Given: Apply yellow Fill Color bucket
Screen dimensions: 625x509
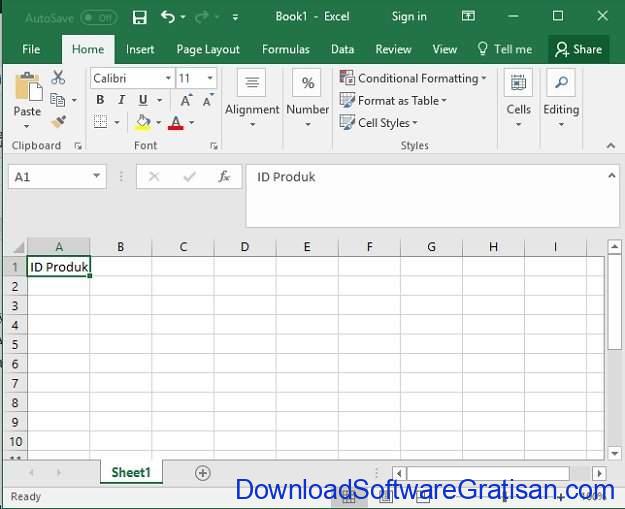Looking at the screenshot, I should (143, 122).
